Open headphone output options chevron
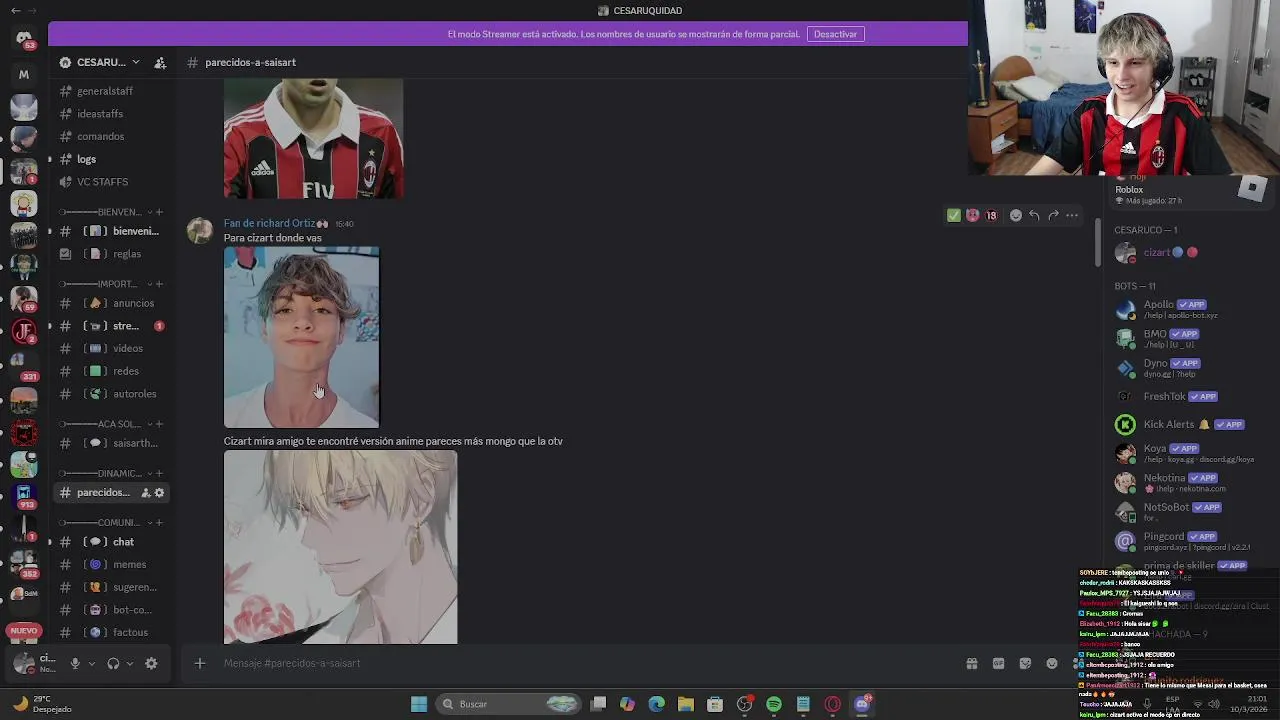Screen dimensions: 1280x720 [129, 663]
